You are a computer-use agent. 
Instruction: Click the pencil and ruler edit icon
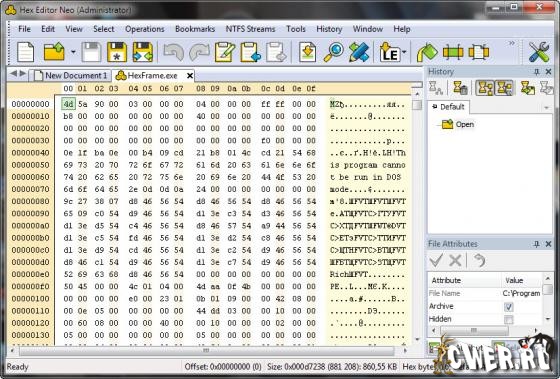coord(359,53)
